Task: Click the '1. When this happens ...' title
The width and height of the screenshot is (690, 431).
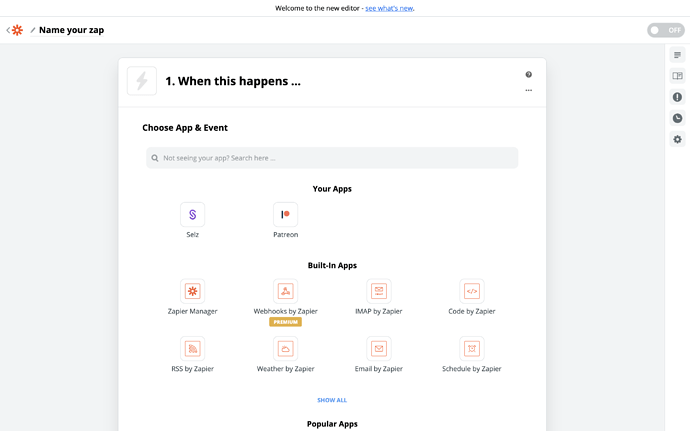Action: (233, 81)
